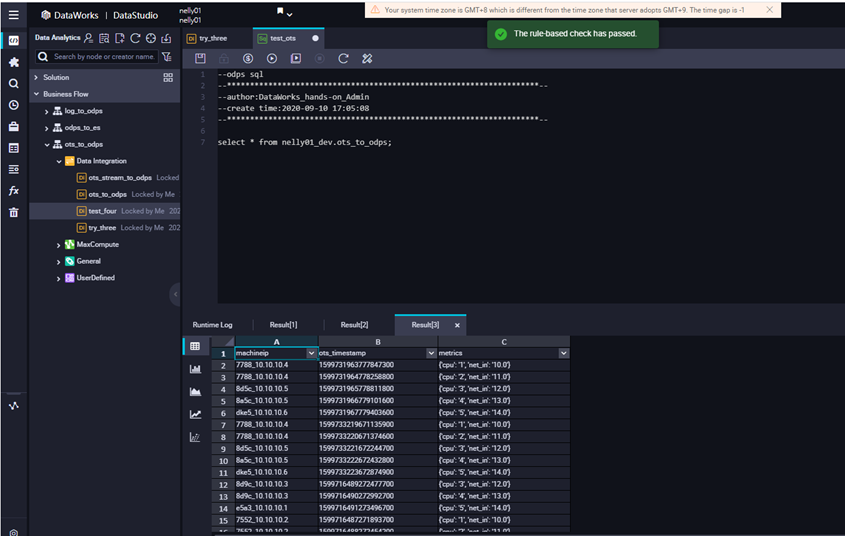This screenshot has width=845, height=536.
Task: Run the SQL with the play icon
Action: (272, 58)
